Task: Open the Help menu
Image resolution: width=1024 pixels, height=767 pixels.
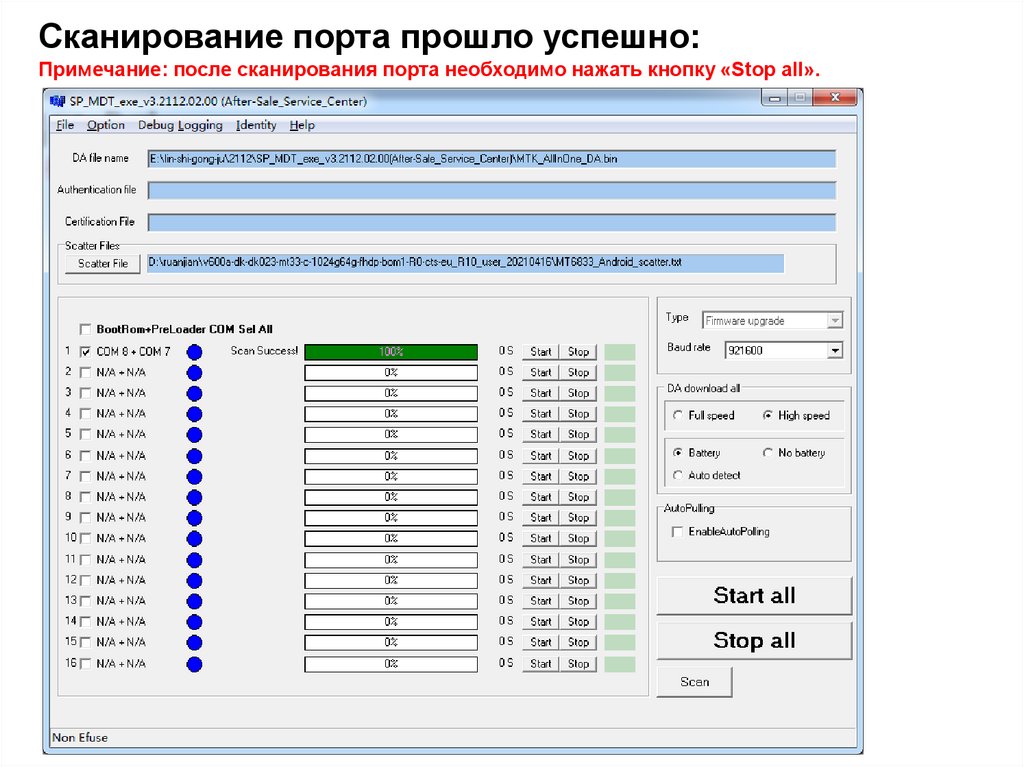Action: 302,125
